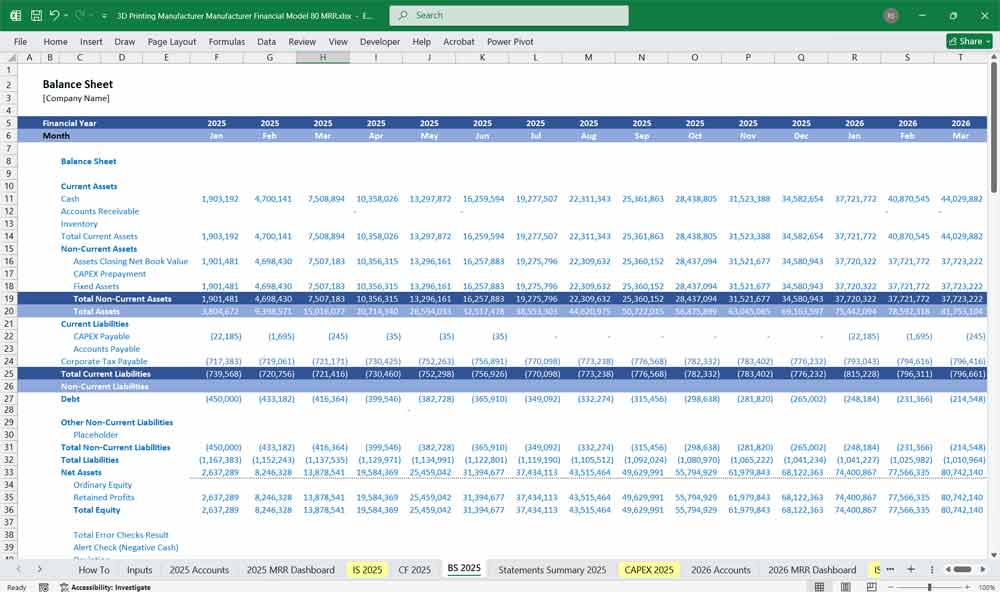
Task: Open the user account avatar
Action: coord(891,15)
